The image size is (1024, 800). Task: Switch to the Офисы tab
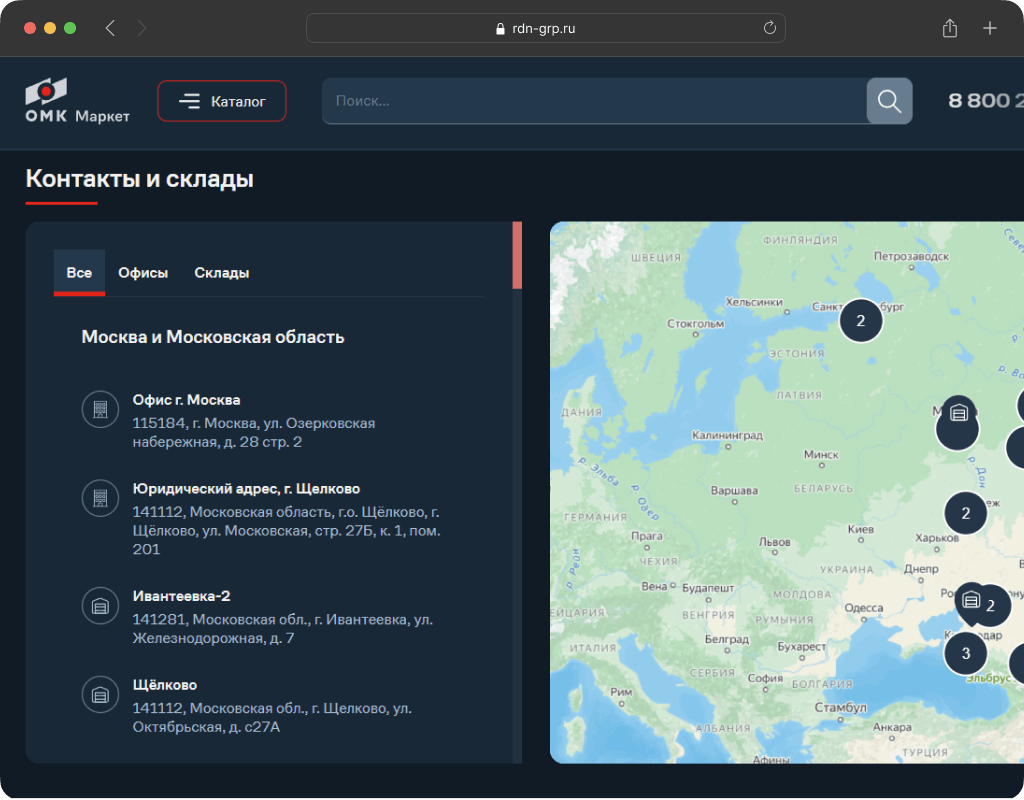(x=143, y=273)
